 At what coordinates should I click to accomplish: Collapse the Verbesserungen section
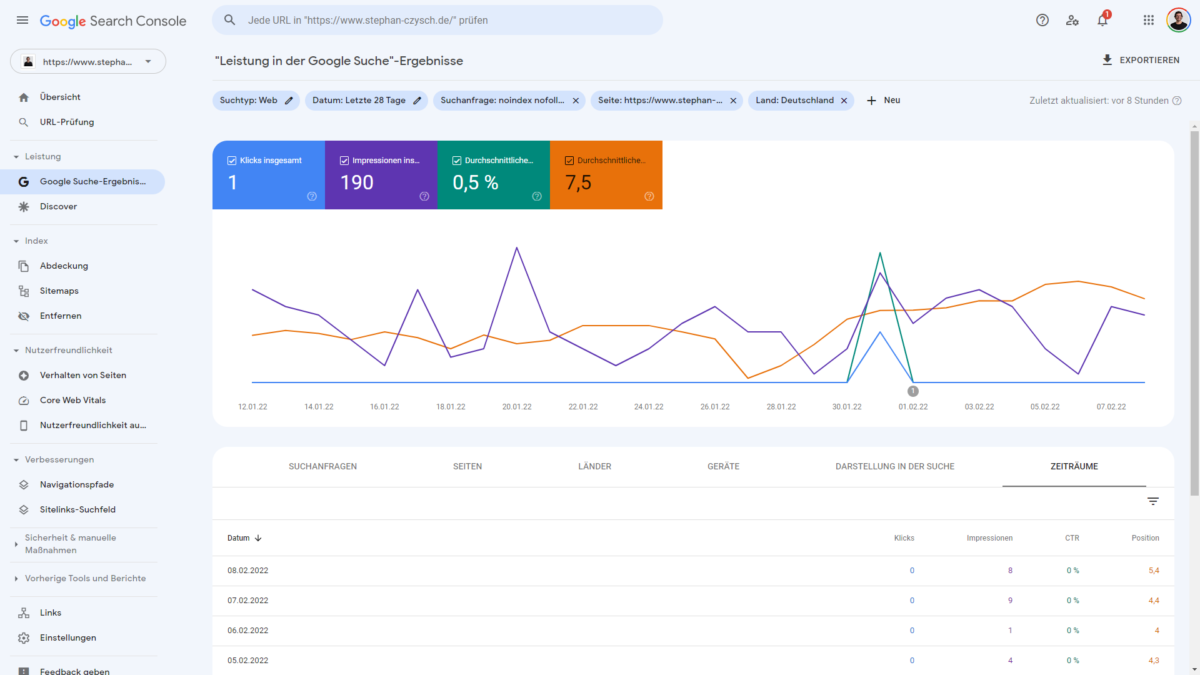(16, 460)
